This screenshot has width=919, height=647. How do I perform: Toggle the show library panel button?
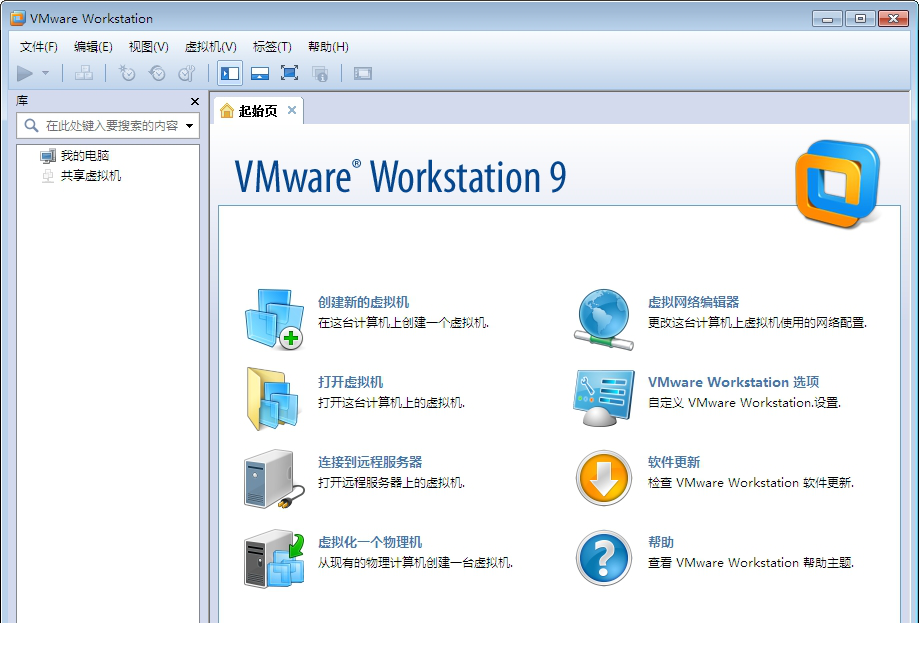[x=229, y=74]
